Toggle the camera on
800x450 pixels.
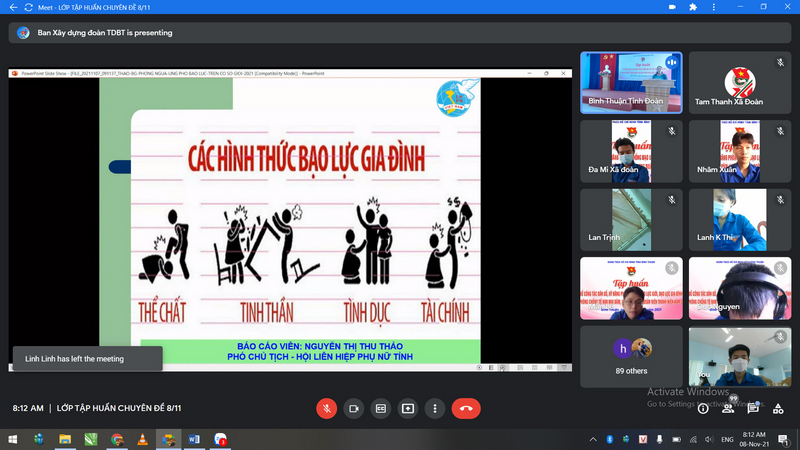click(353, 408)
